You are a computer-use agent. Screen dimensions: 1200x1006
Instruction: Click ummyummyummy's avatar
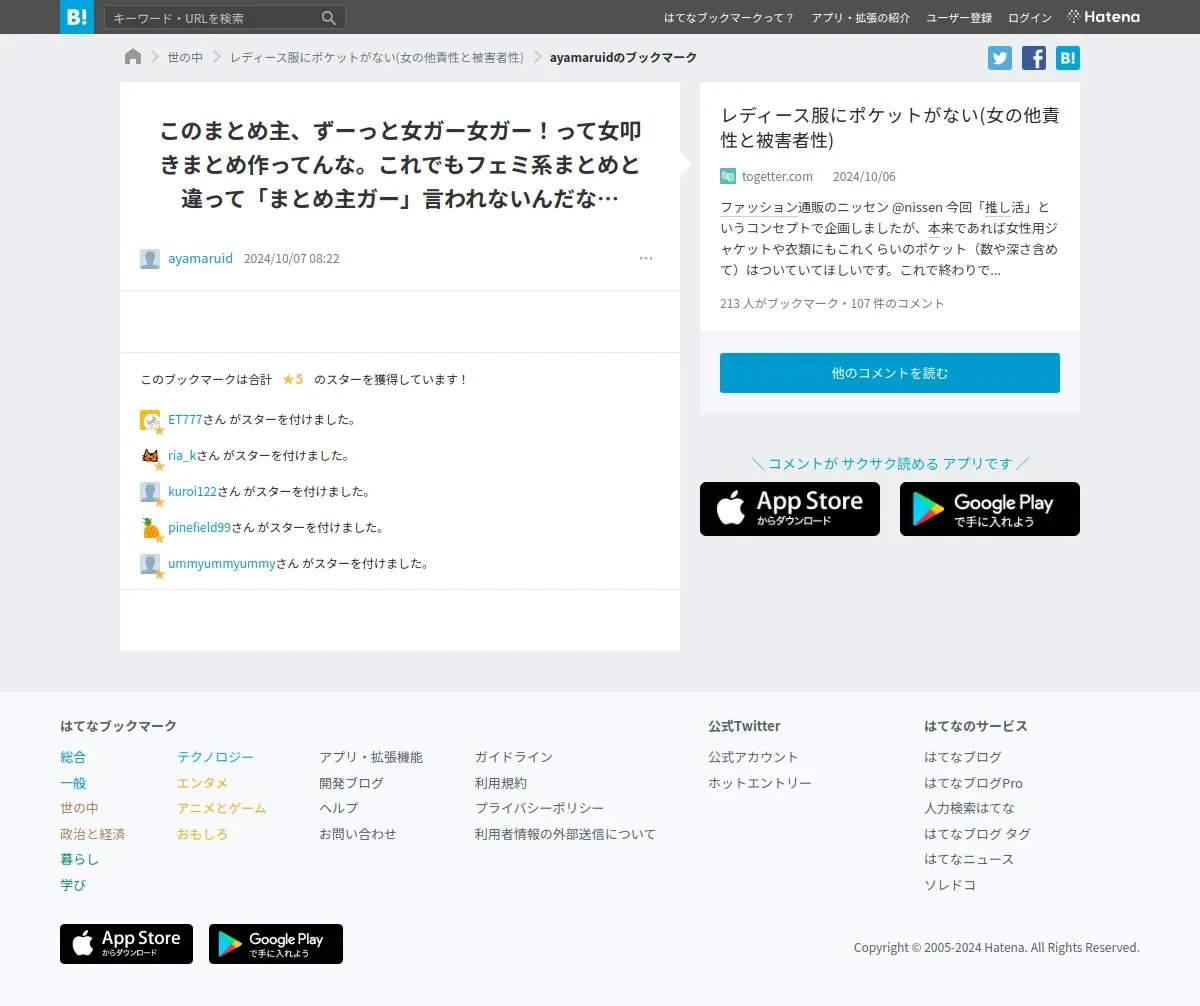[x=150, y=564]
